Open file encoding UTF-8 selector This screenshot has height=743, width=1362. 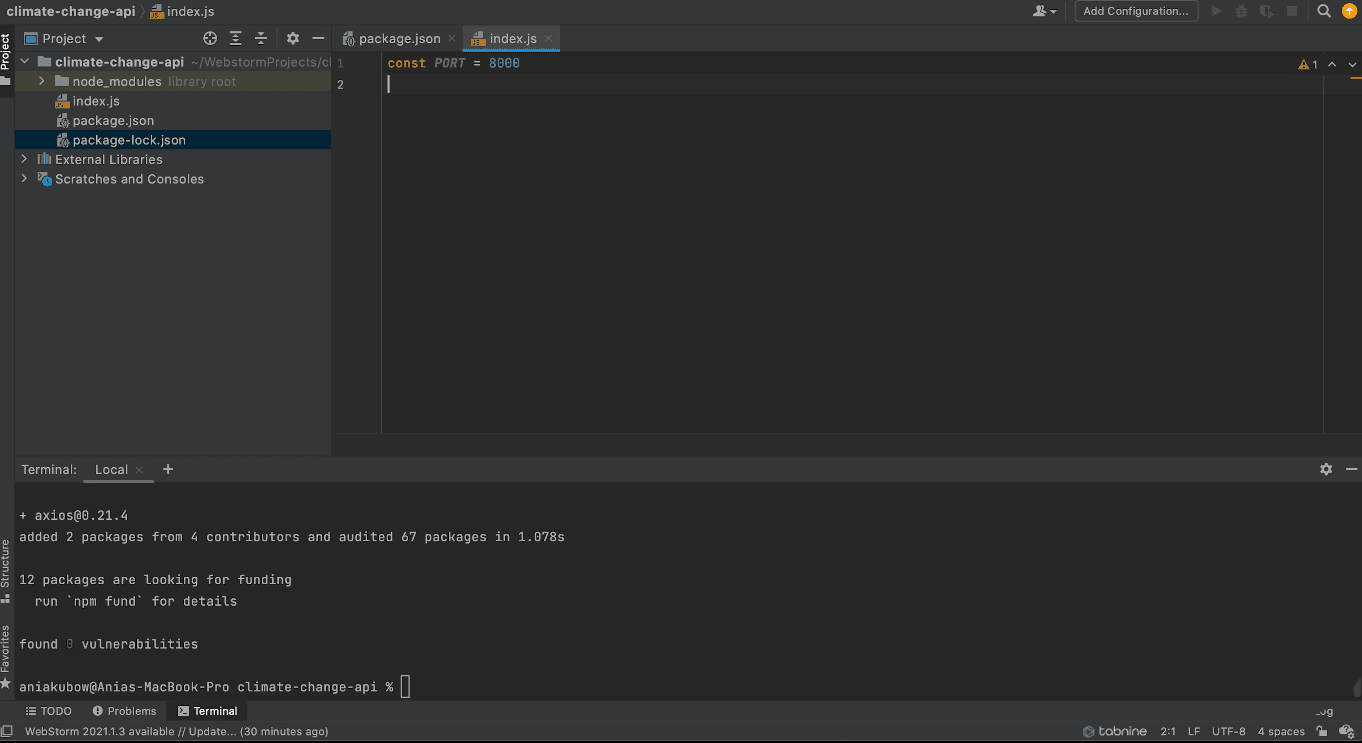tap(1229, 731)
